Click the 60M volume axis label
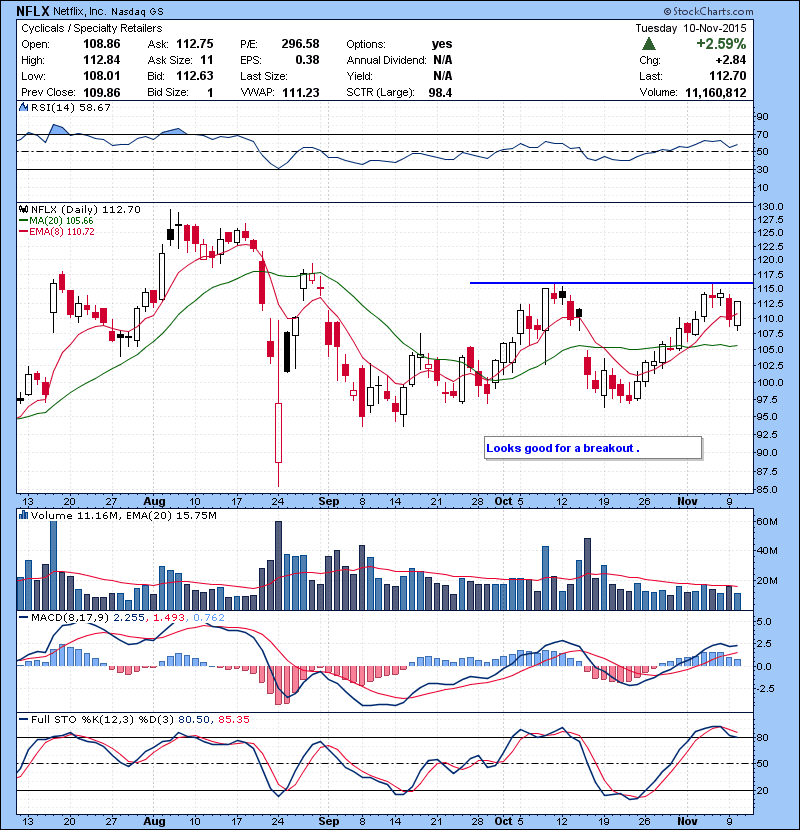 click(767, 522)
